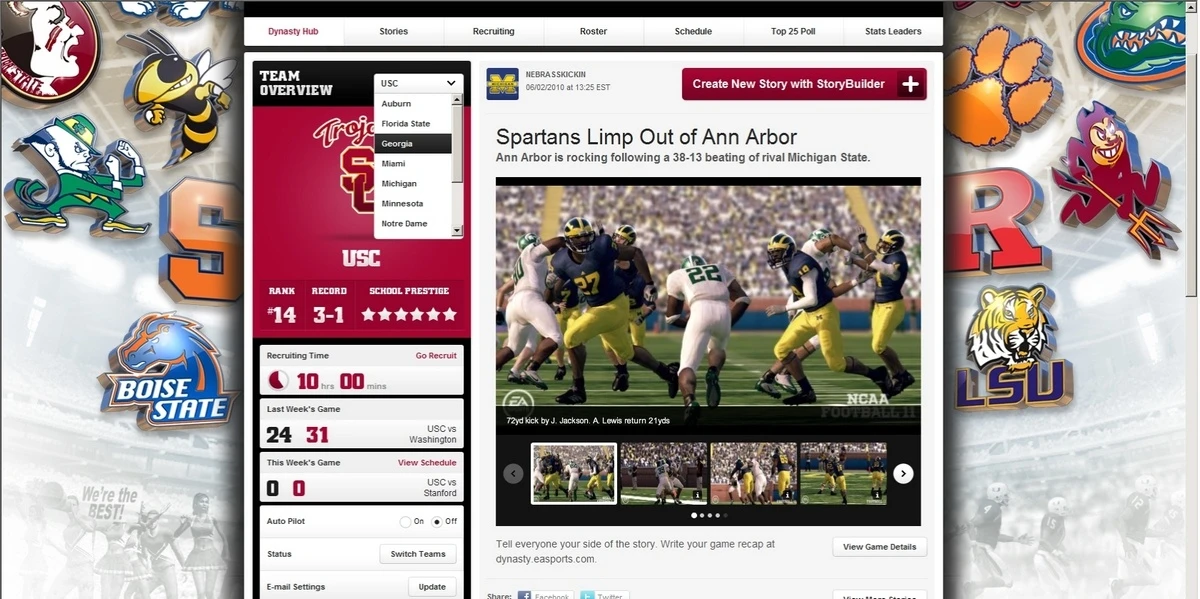Click the plus icon on Create New Story
The width and height of the screenshot is (1200, 599).
[910, 84]
